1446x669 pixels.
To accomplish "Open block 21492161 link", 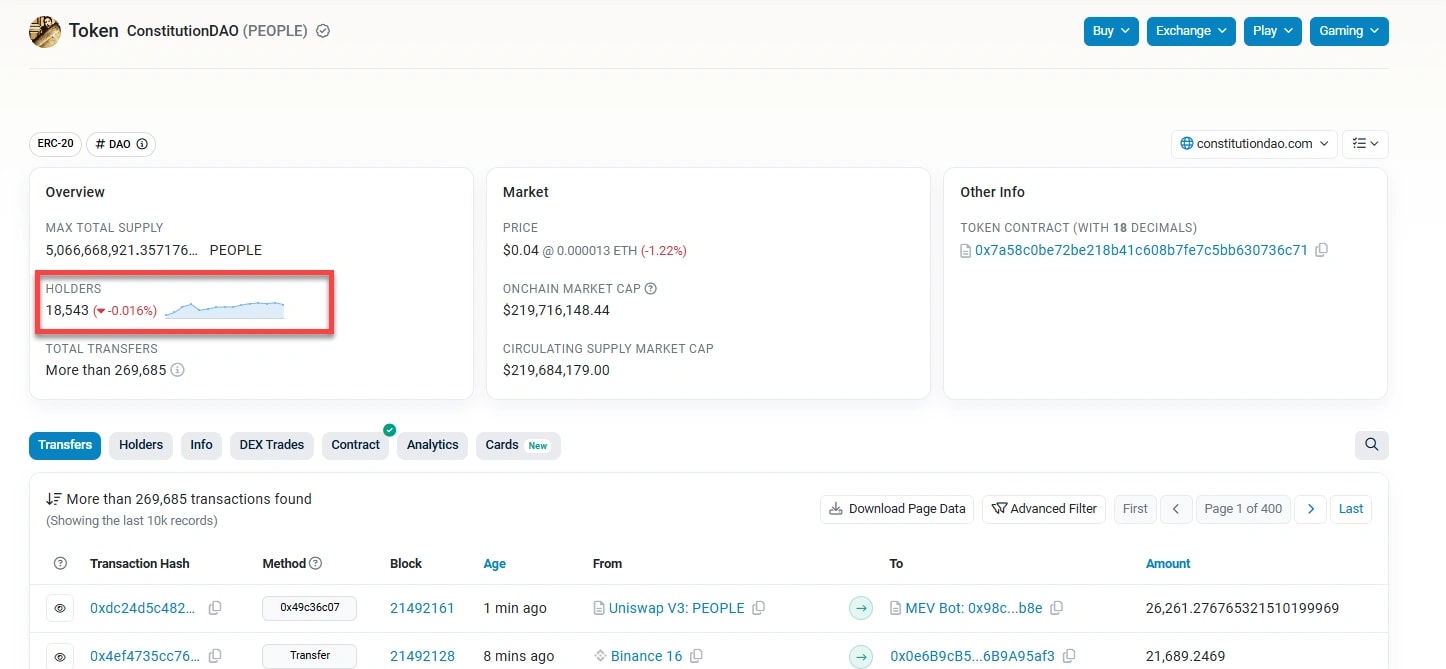I will 422,608.
